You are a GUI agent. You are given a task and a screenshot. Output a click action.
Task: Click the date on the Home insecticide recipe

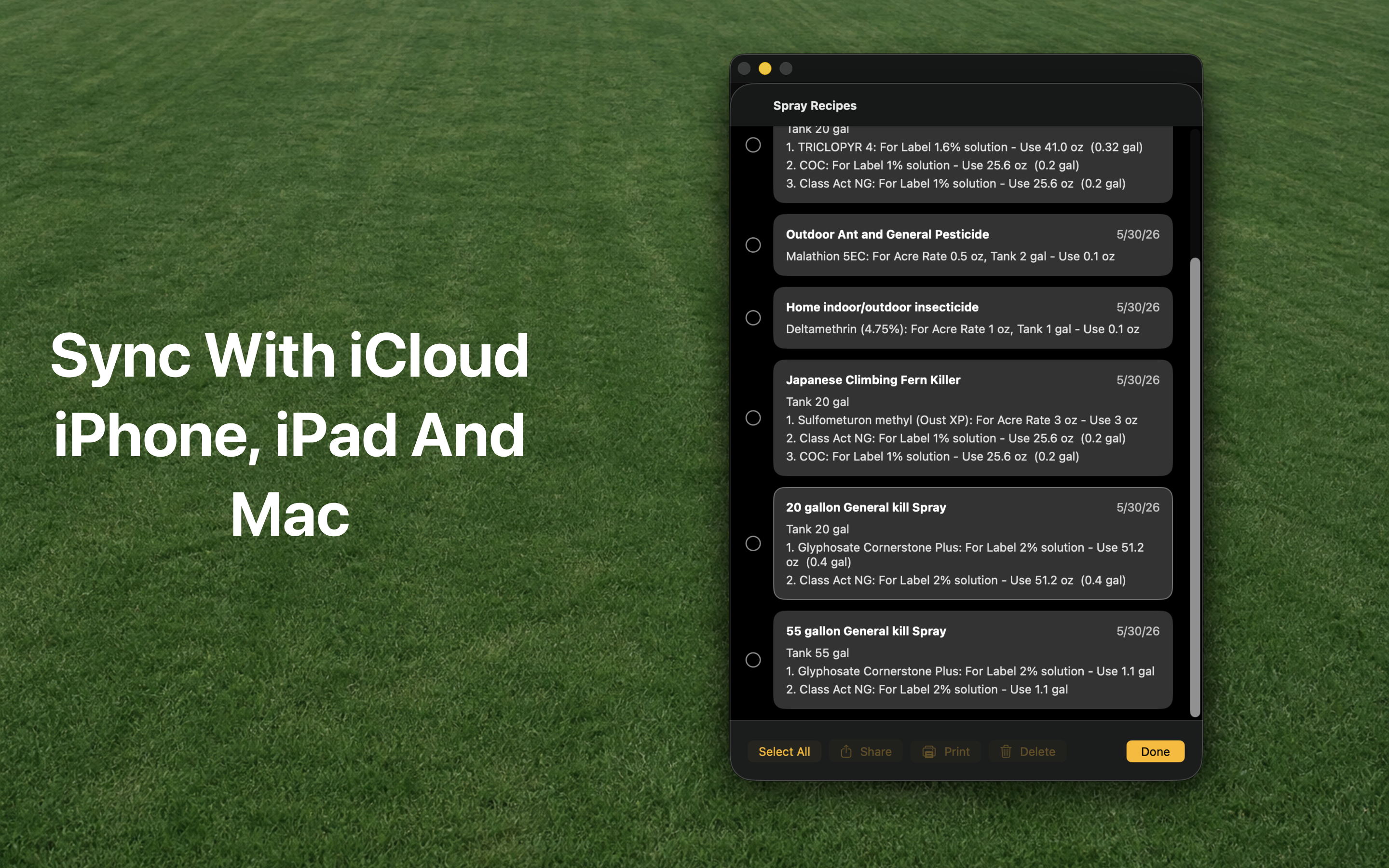[x=1138, y=307]
